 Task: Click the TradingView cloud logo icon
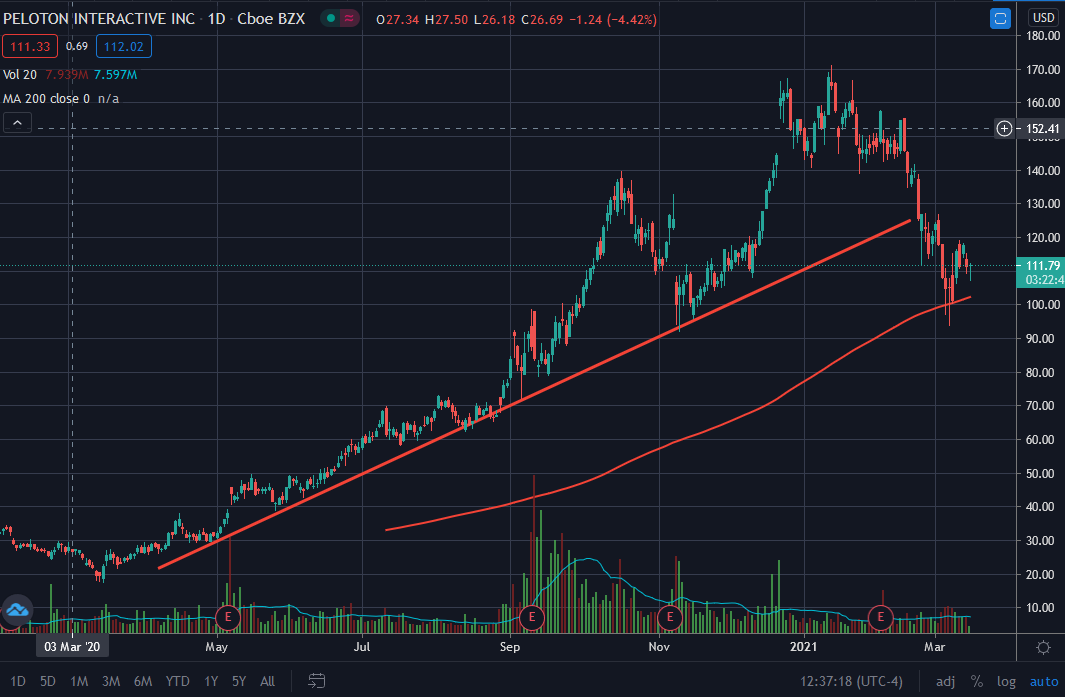pos(17,609)
